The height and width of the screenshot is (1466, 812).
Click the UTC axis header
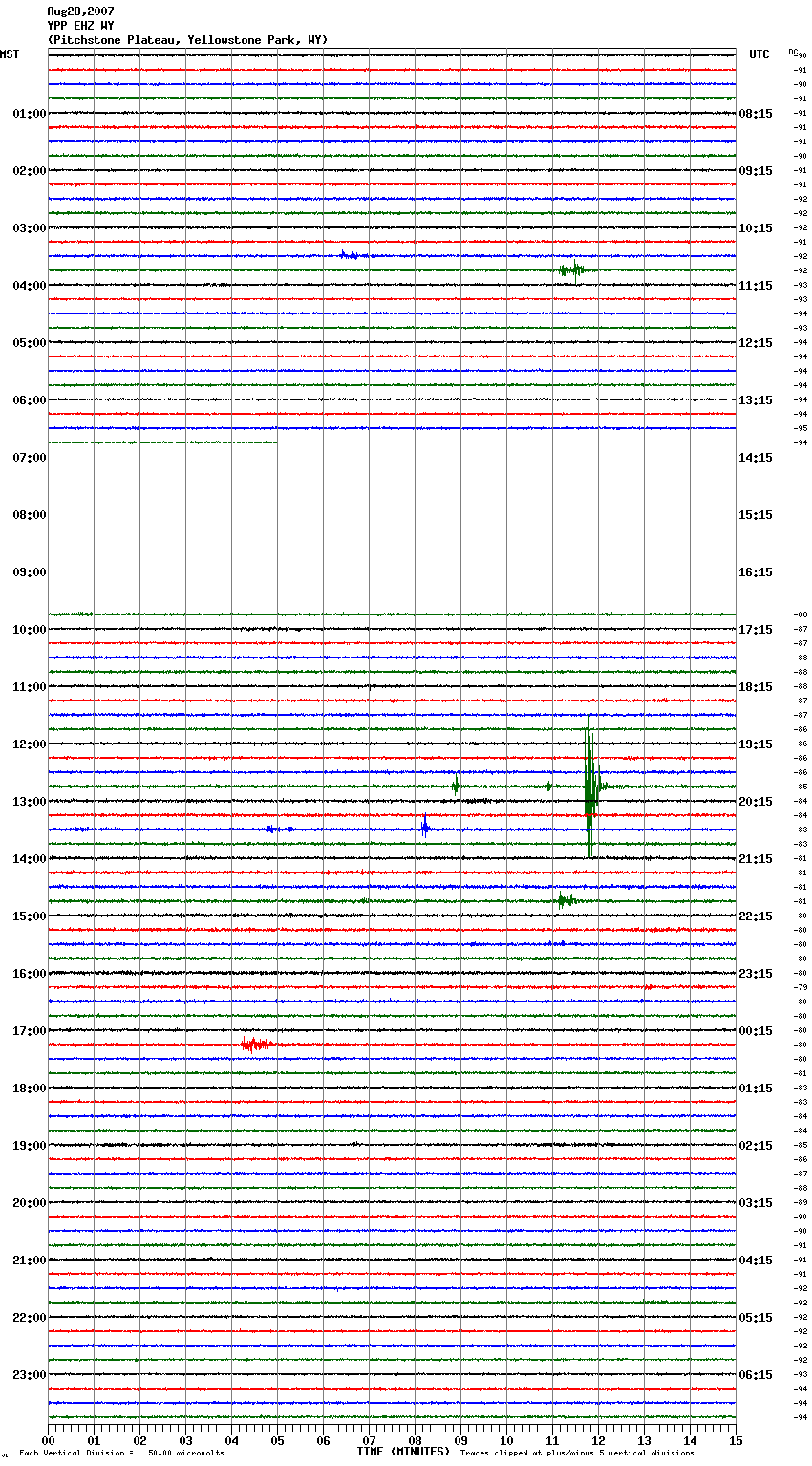pos(759,54)
